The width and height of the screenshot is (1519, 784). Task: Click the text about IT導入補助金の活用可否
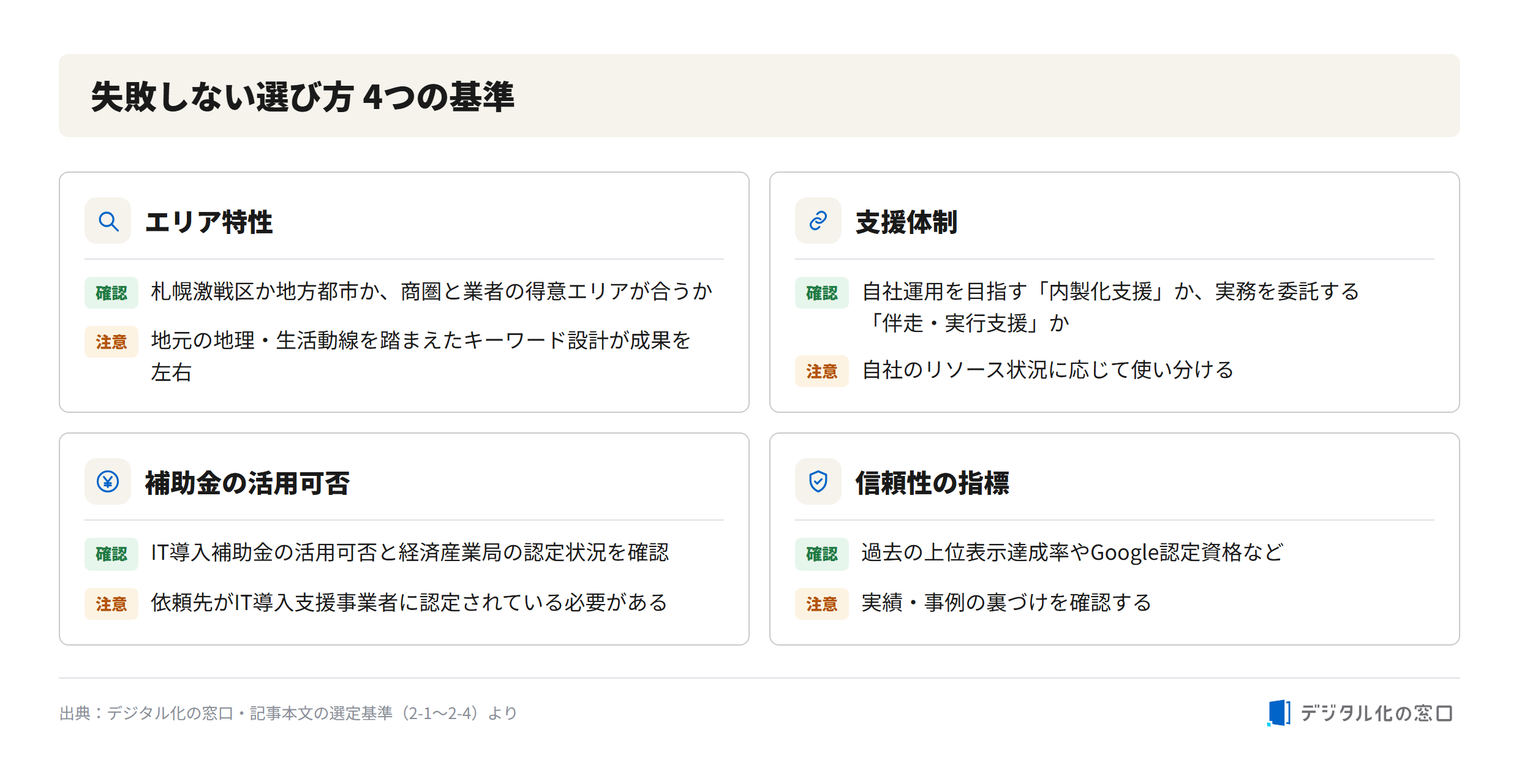(x=410, y=552)
